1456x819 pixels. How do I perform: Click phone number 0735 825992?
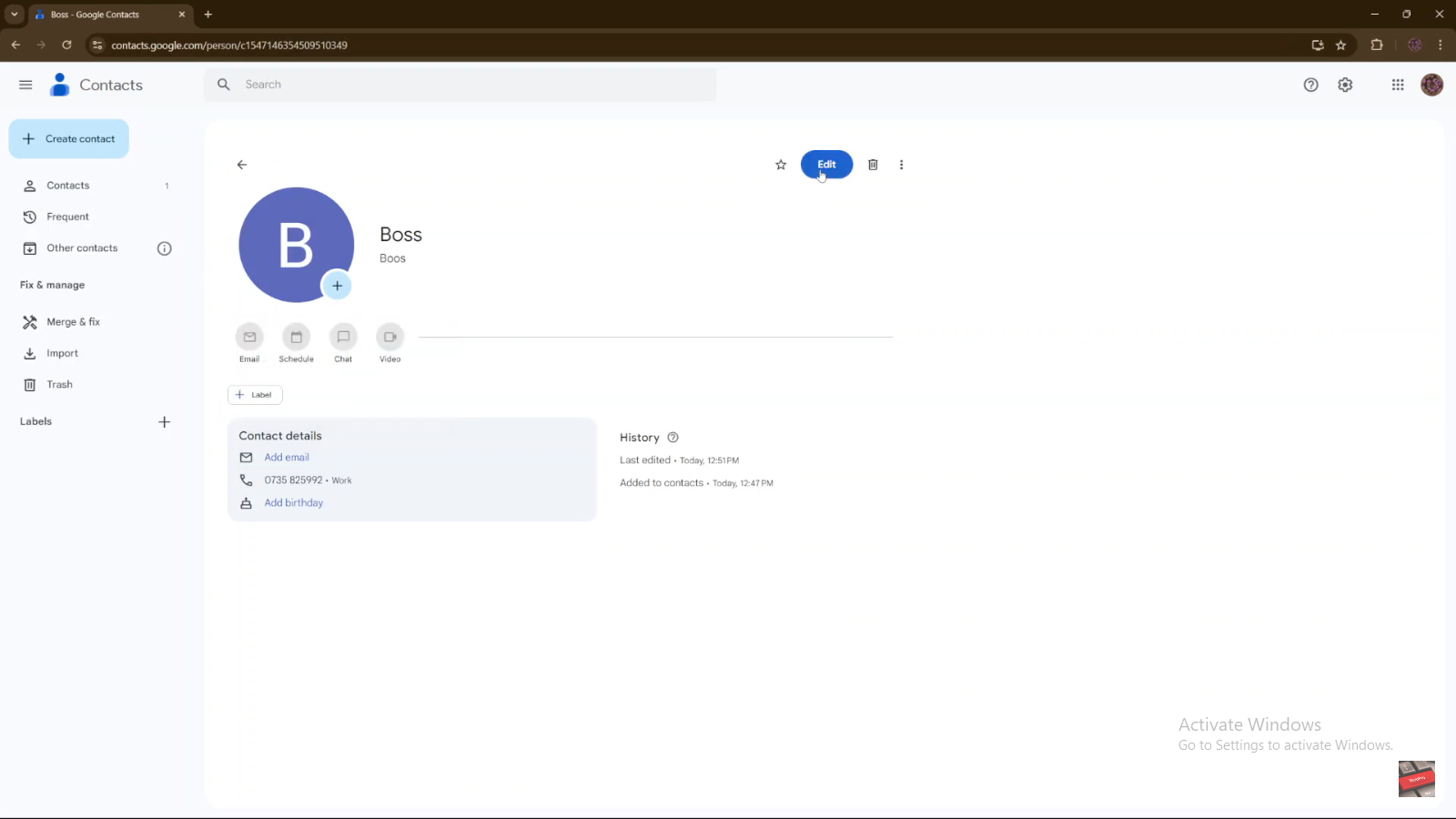coord(293,480)
